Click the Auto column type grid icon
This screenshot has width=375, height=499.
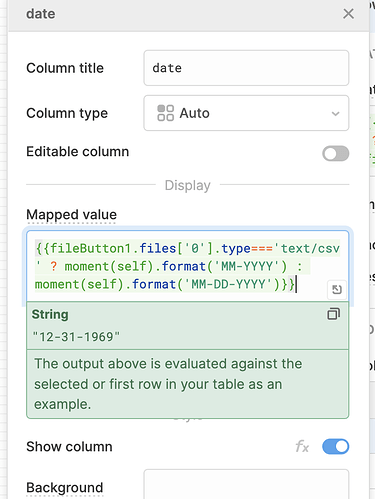coord(165,113)
